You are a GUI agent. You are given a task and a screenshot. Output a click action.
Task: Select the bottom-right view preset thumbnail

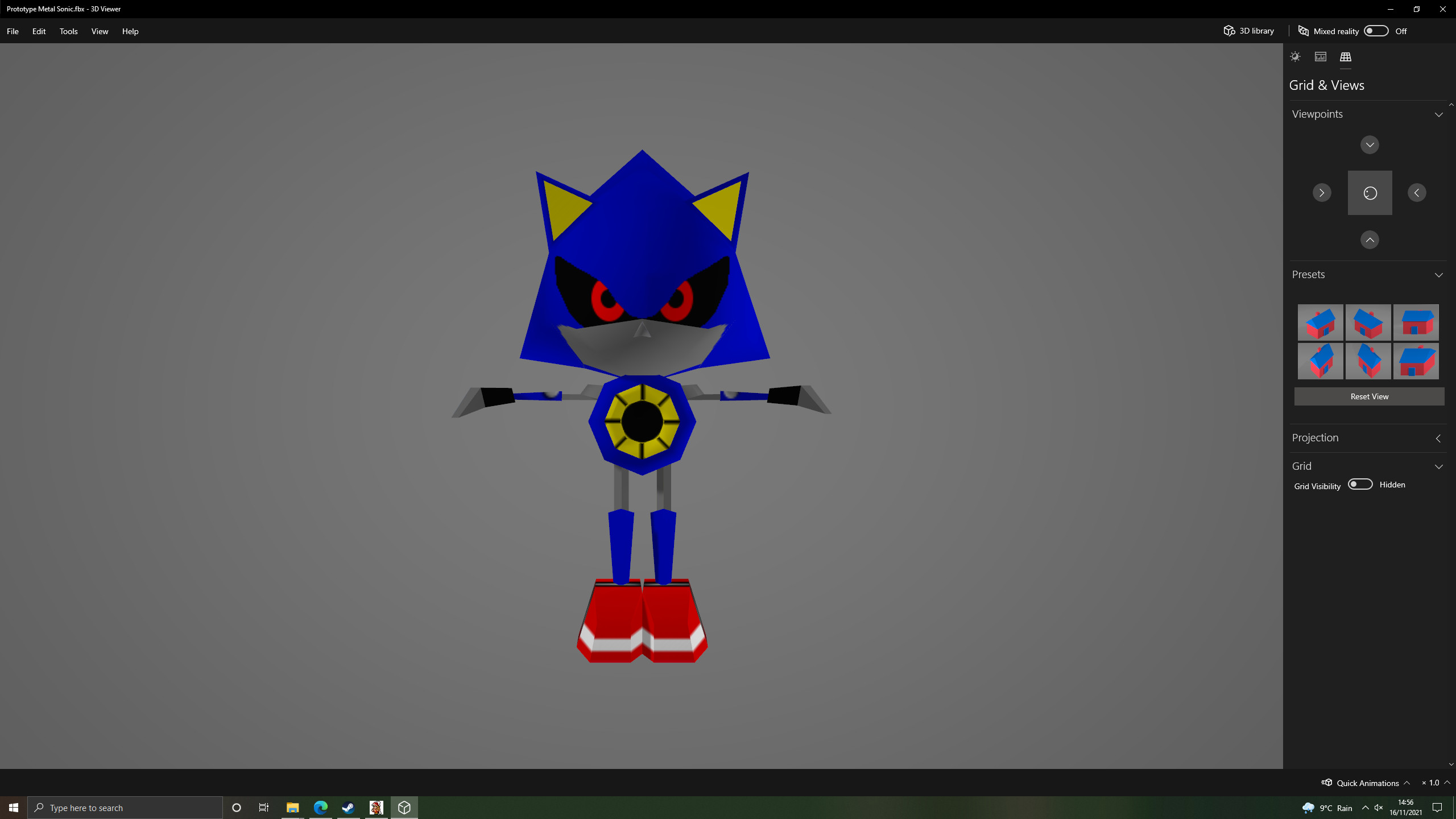coord(1416,361)
